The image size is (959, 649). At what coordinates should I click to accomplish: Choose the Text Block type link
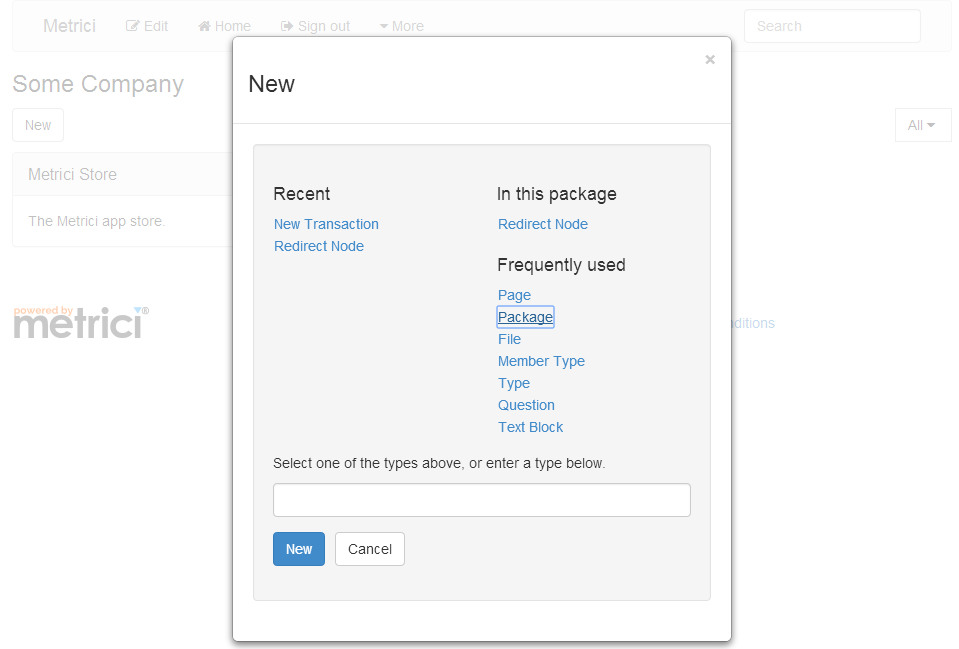[530, 427]
